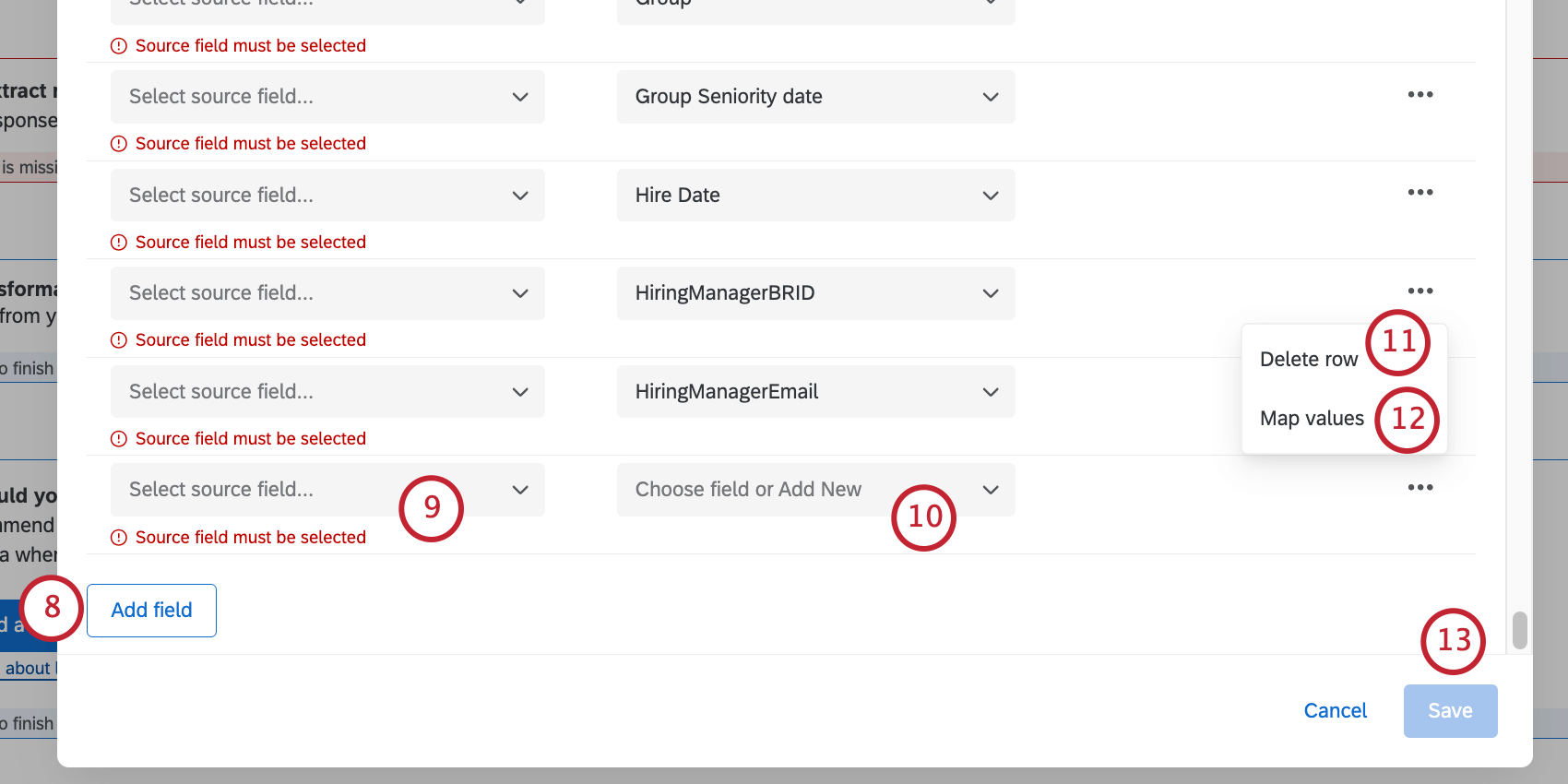This screenshot has width=1568, height=784.
Task: Click error icon beside Hire Date source warning
Action: 118,242
